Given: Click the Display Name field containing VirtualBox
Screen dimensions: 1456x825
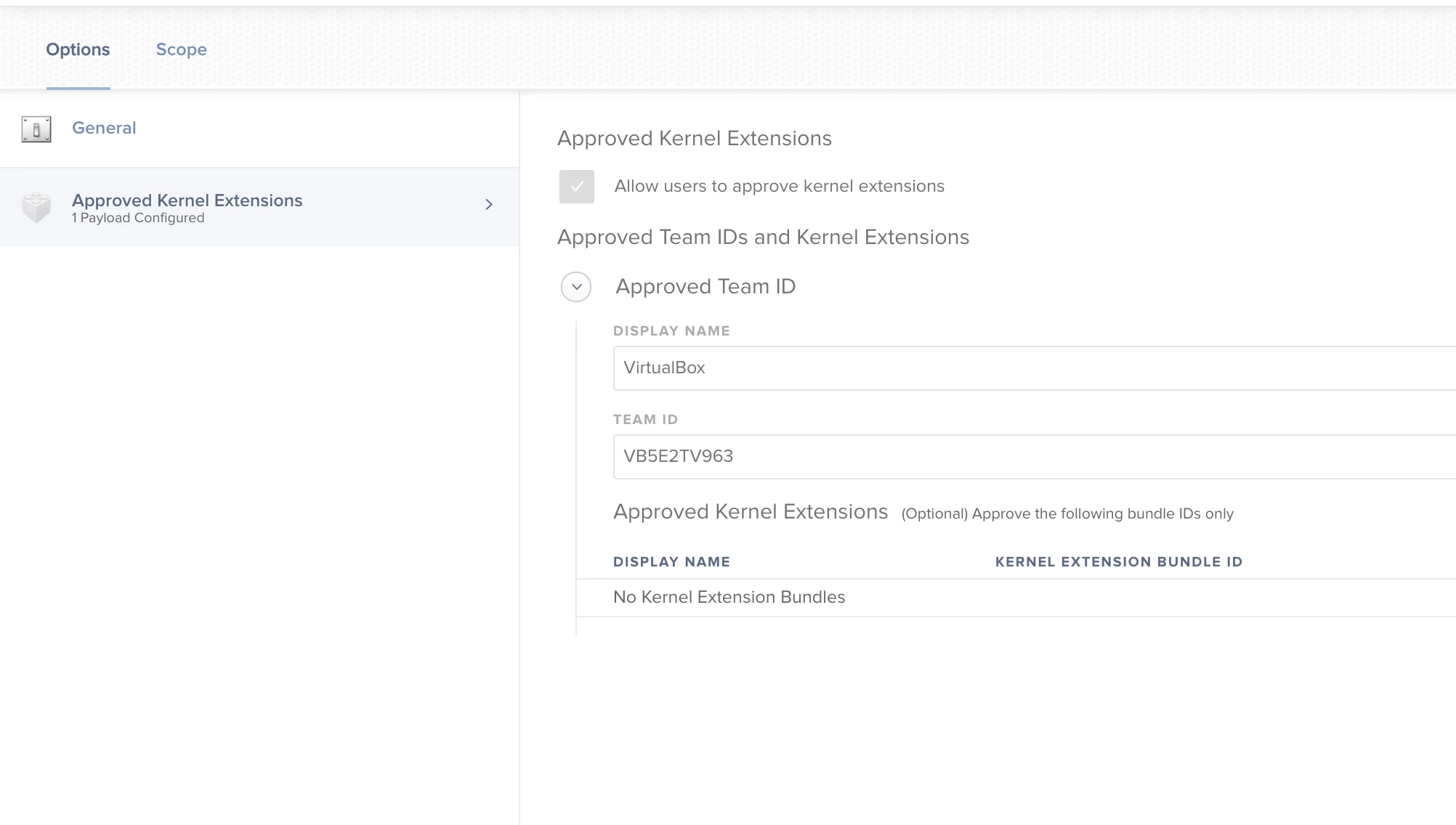Looking at the screenshot, I should (1032, 368).
